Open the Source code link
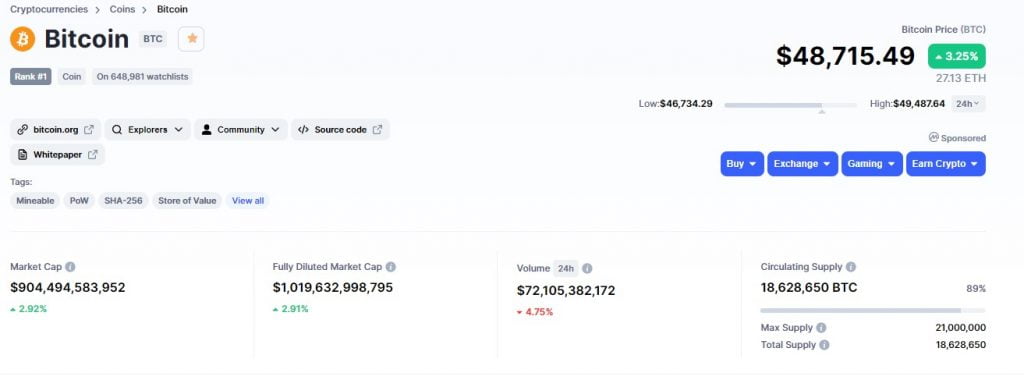Screen dimensions: 1024x380 point(340,129)
